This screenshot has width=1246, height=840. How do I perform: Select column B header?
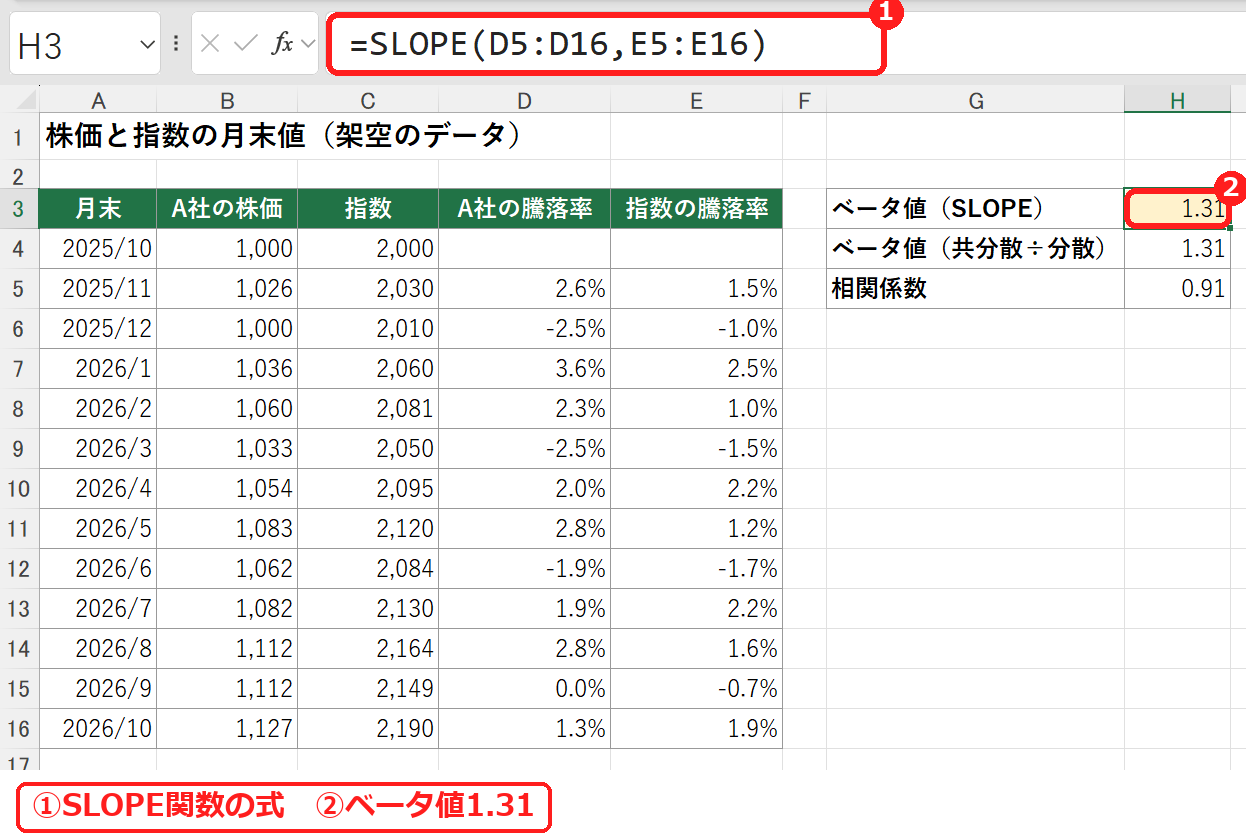[227, 100]
